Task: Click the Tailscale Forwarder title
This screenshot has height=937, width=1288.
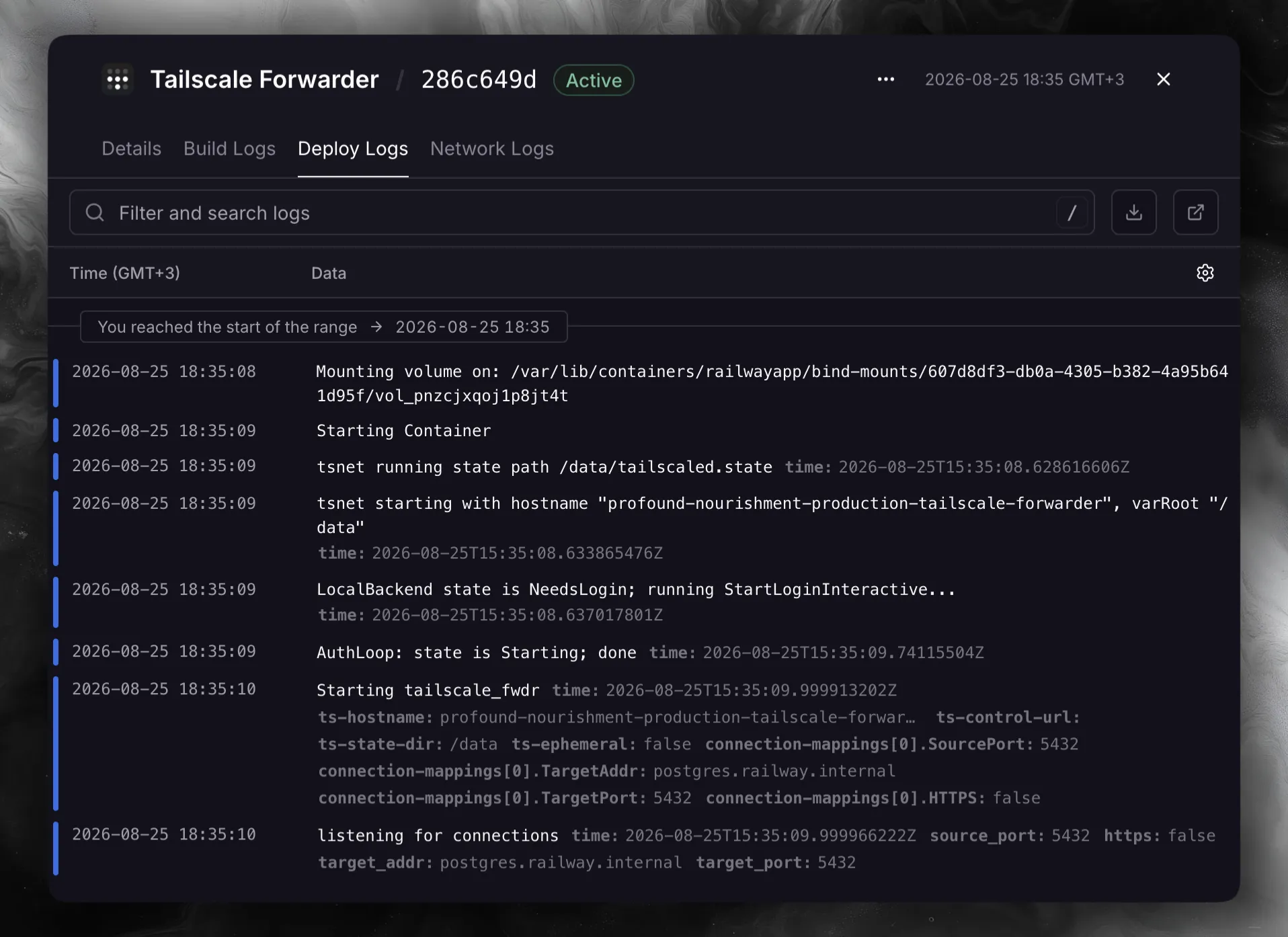Action: pos(264,79)
